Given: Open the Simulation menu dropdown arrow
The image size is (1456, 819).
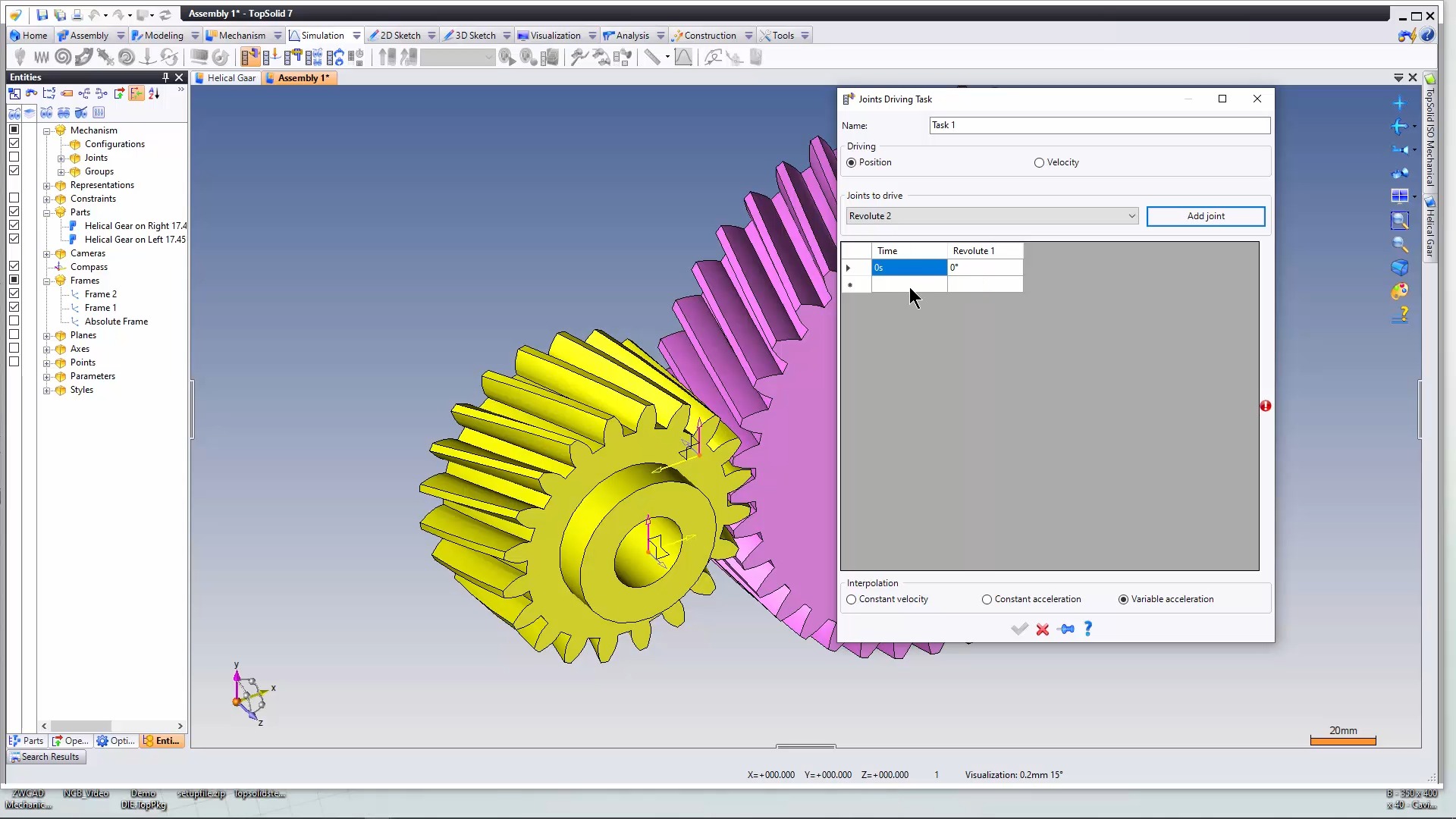Looking at the screenshot, I should pos(356,36).
